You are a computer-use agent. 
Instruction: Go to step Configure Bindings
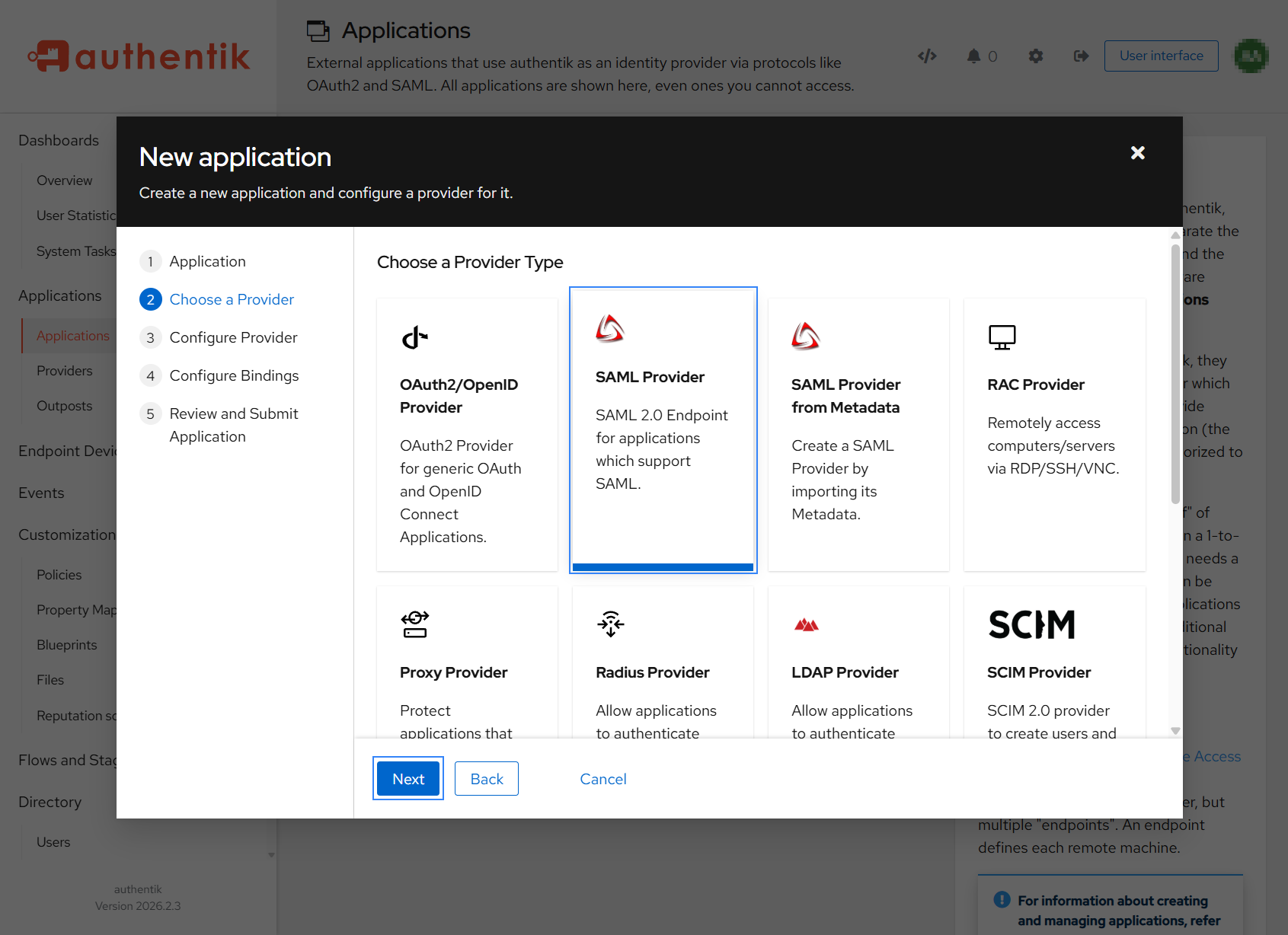[x=219, y=375]
